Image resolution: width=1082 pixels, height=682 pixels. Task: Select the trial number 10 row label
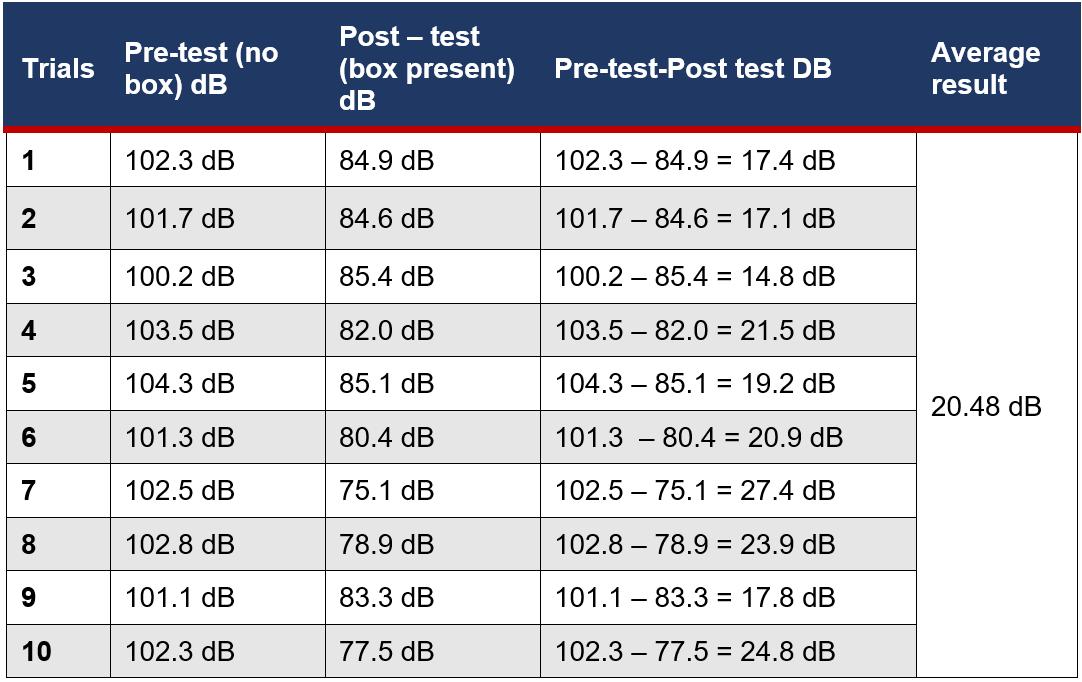(58, 651)
